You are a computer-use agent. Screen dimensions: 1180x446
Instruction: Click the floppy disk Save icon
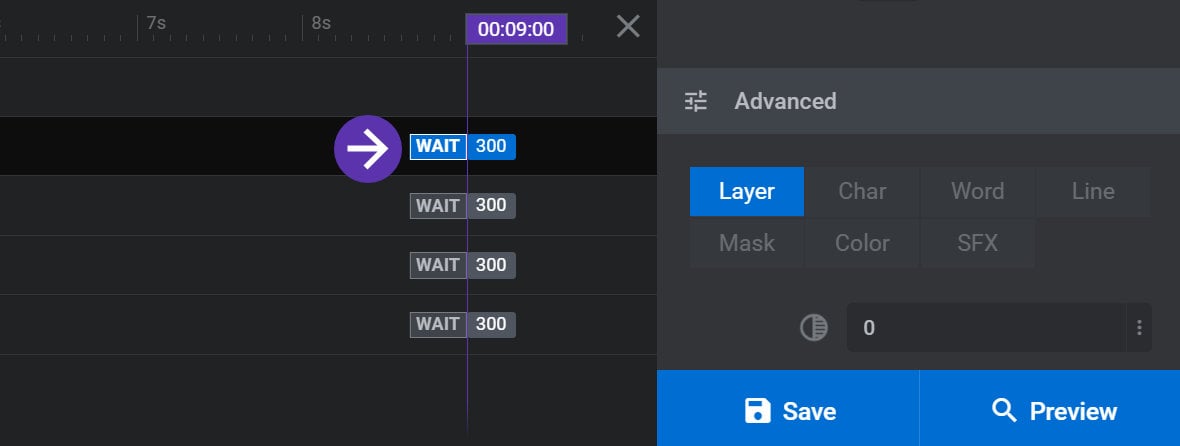tap(758, 411)
